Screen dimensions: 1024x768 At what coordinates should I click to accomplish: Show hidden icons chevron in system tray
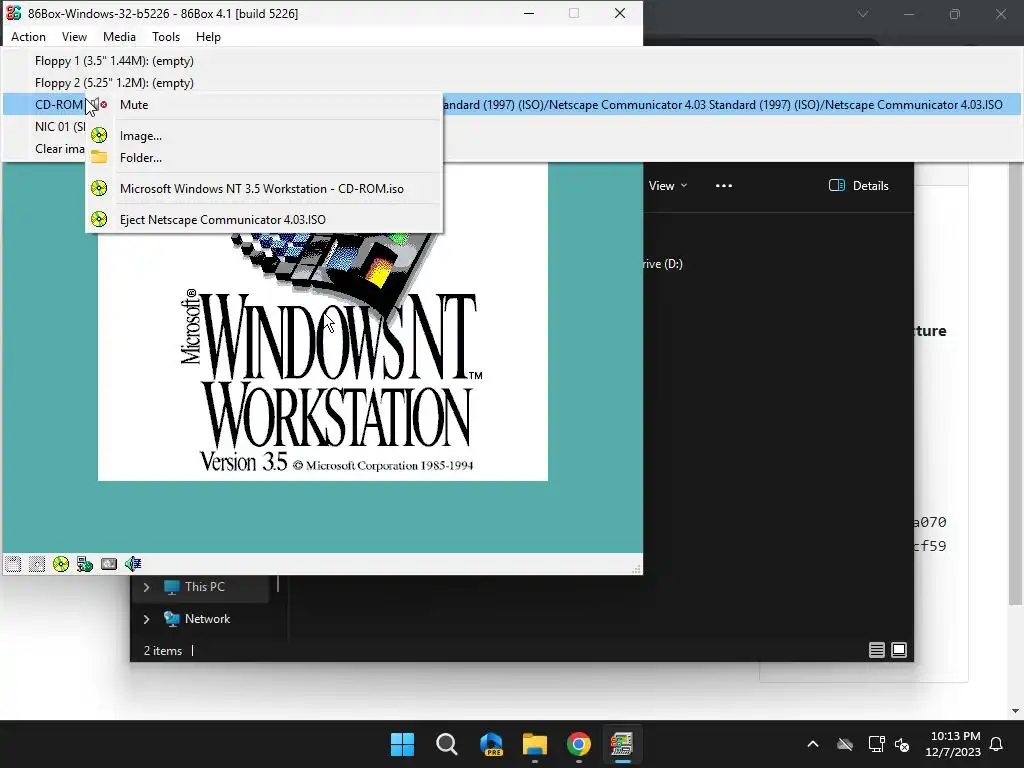tap(813, 744)
